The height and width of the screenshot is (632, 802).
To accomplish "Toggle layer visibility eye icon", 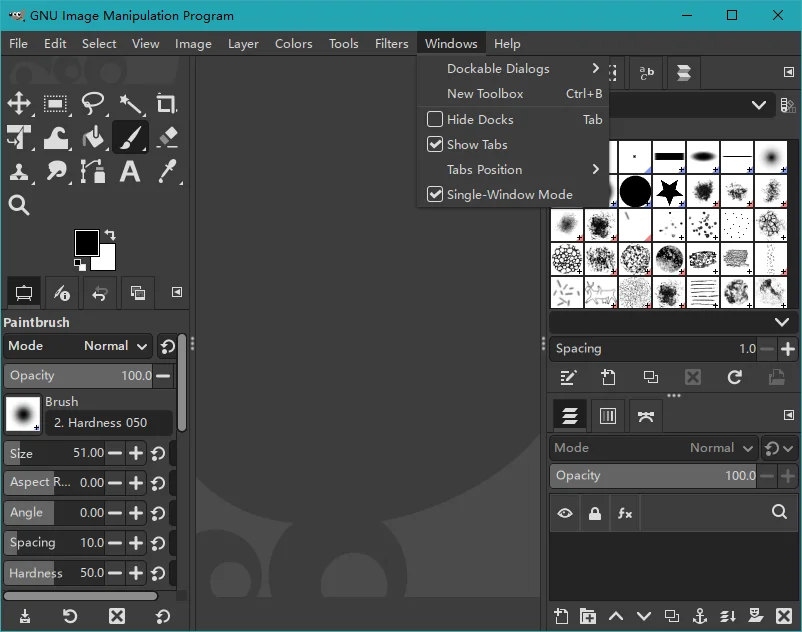I will (x=565, y=513).
